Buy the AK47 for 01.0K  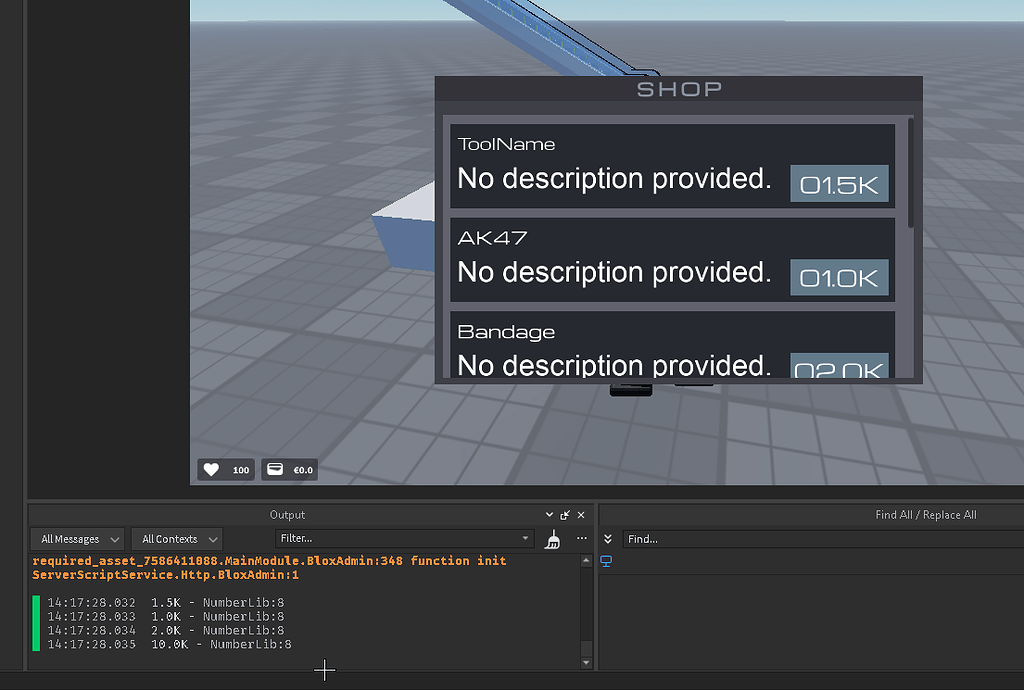click(x=839, y=277)
